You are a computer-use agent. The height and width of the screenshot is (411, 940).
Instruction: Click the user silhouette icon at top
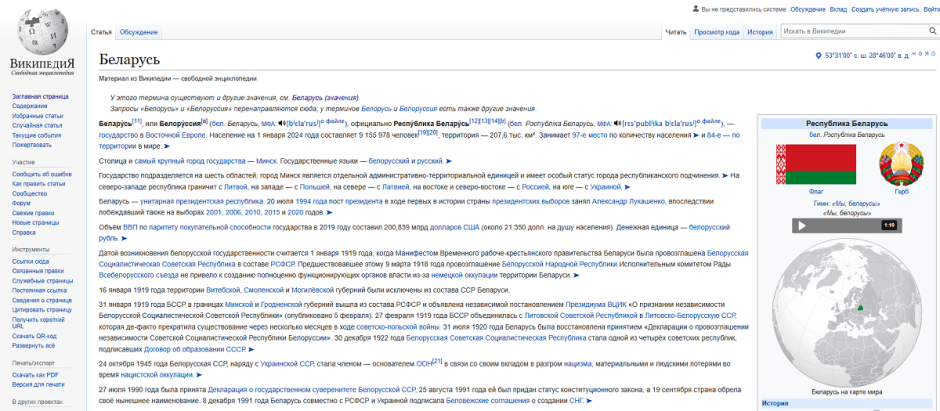pyautogui.click(x=695, y=9)
